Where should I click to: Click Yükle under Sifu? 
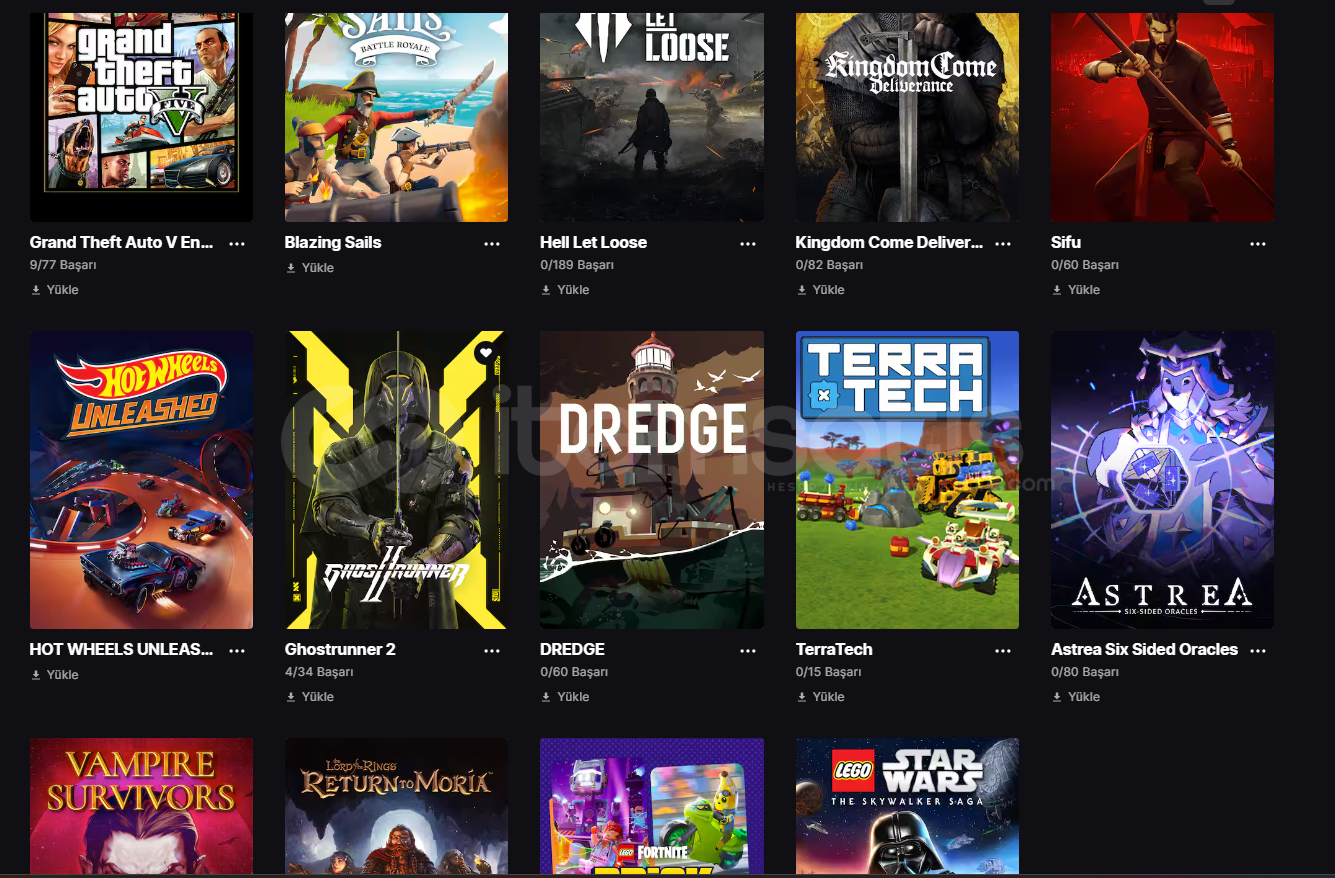[x=1076, y=290]
